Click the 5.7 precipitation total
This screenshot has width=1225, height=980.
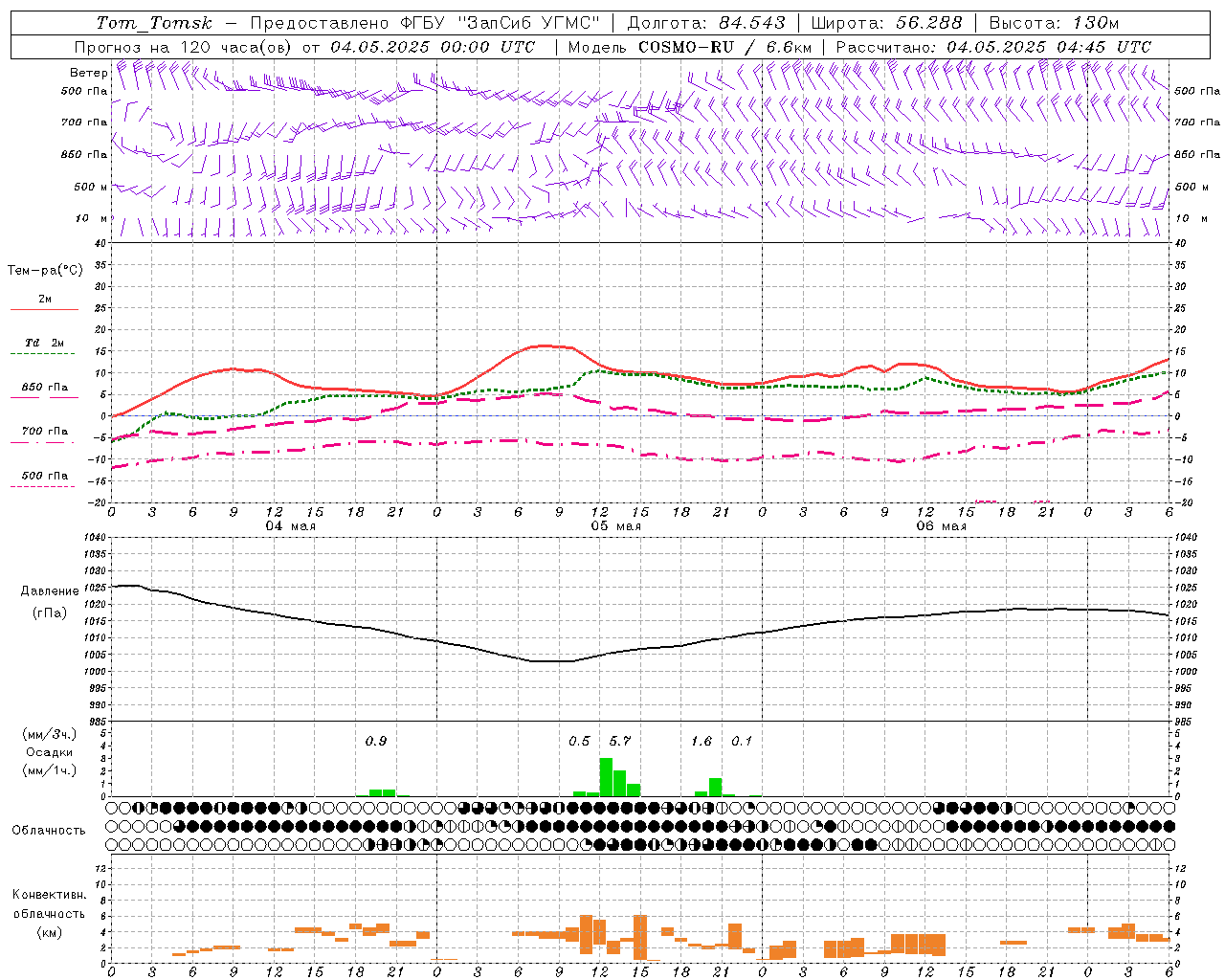click(x=620, y=741)
